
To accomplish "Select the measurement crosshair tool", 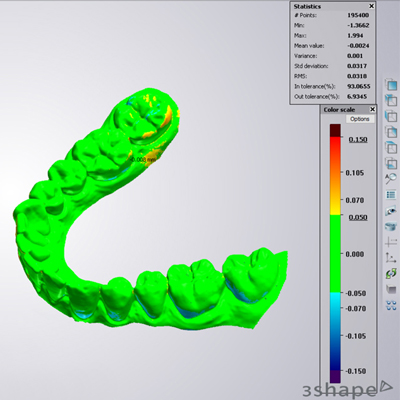I will point(391,242).
